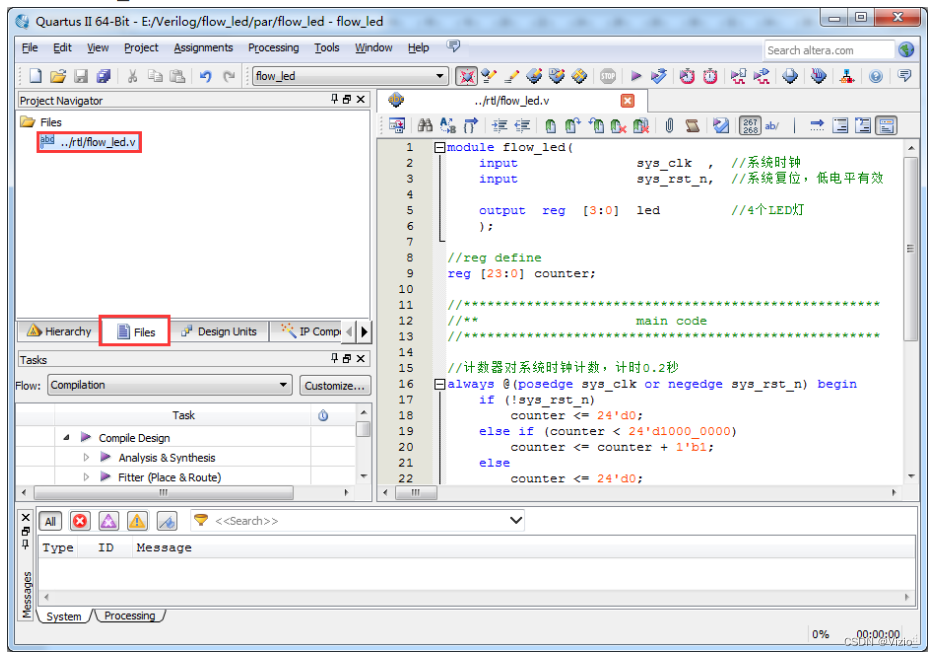
Task: Open the Processing menu
Action: point(273,48)
